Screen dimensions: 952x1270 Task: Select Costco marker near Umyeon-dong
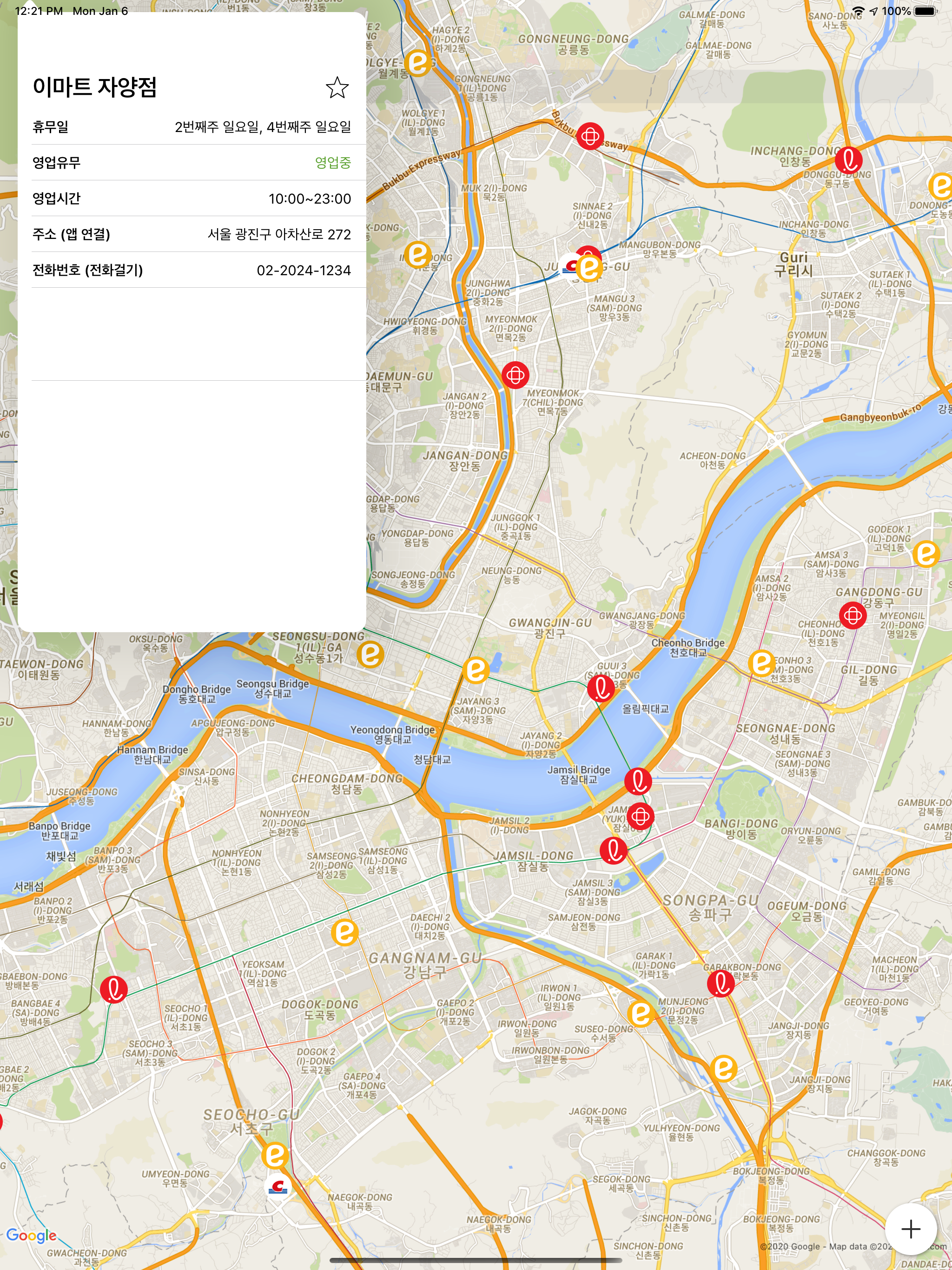(279, 1186)
